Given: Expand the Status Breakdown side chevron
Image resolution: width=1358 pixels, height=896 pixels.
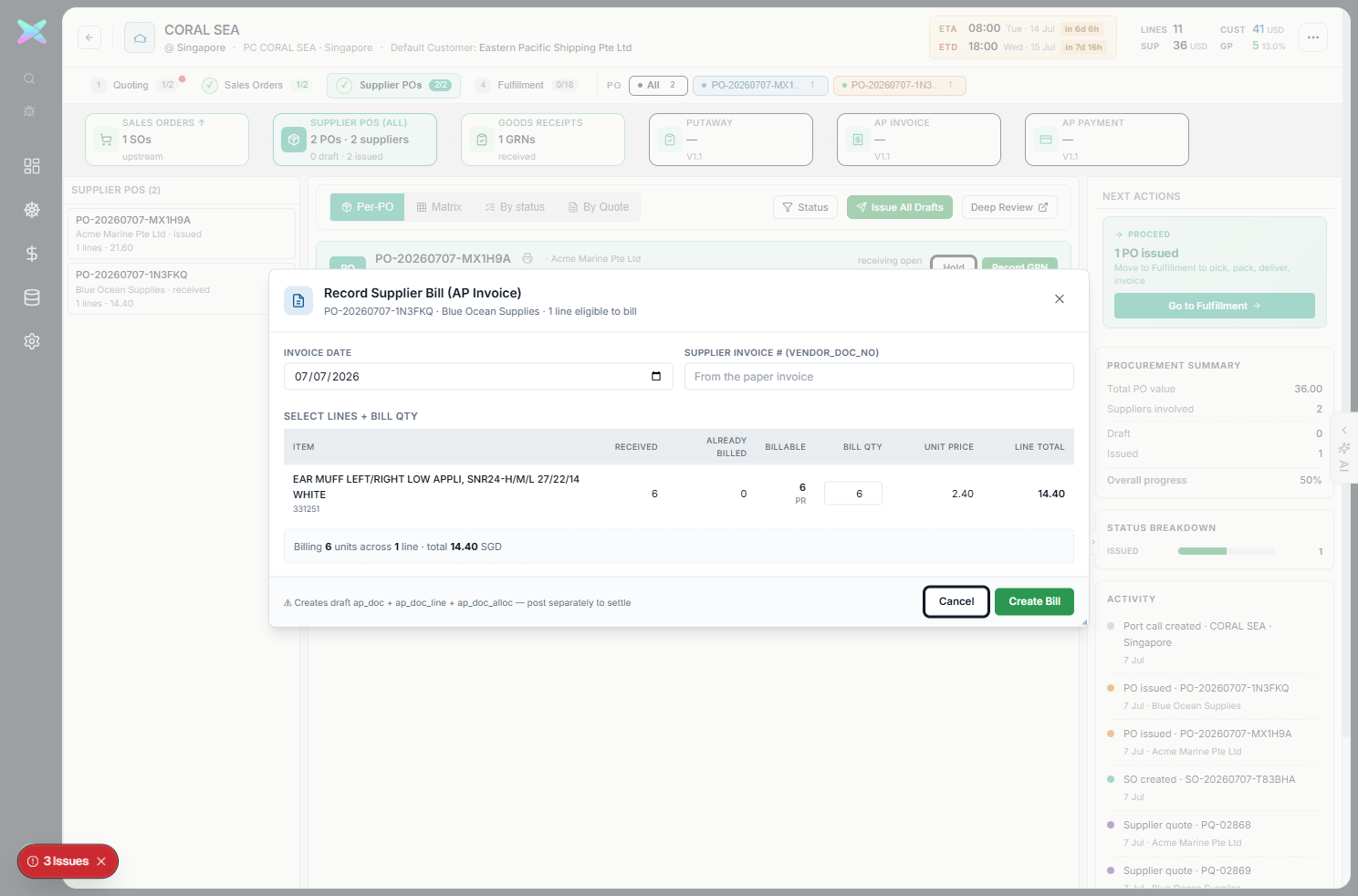Looking at the screenshot, I should 1092,542.
